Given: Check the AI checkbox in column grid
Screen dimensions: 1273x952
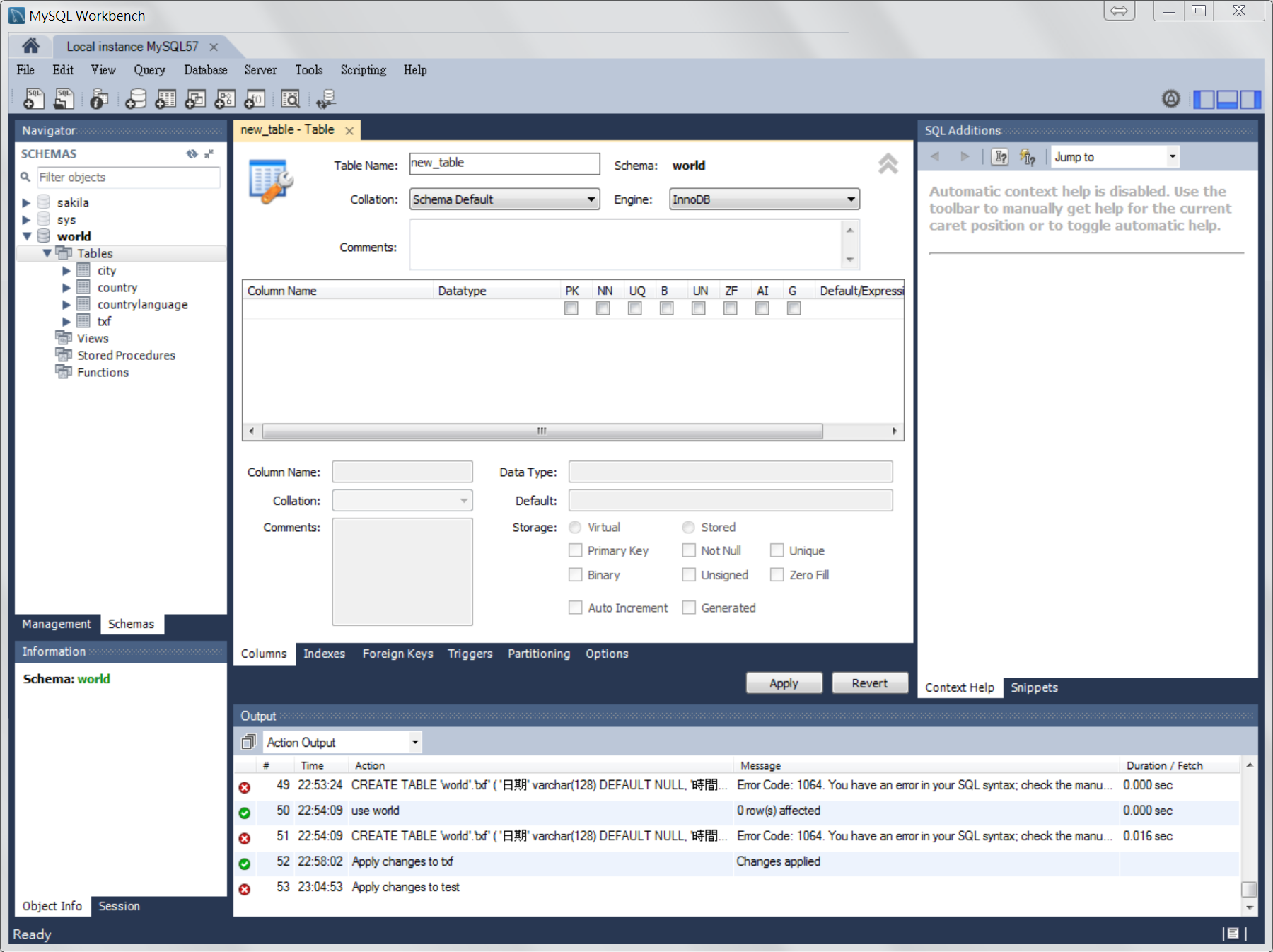Looking at the screenshot, I should (762, 308).
